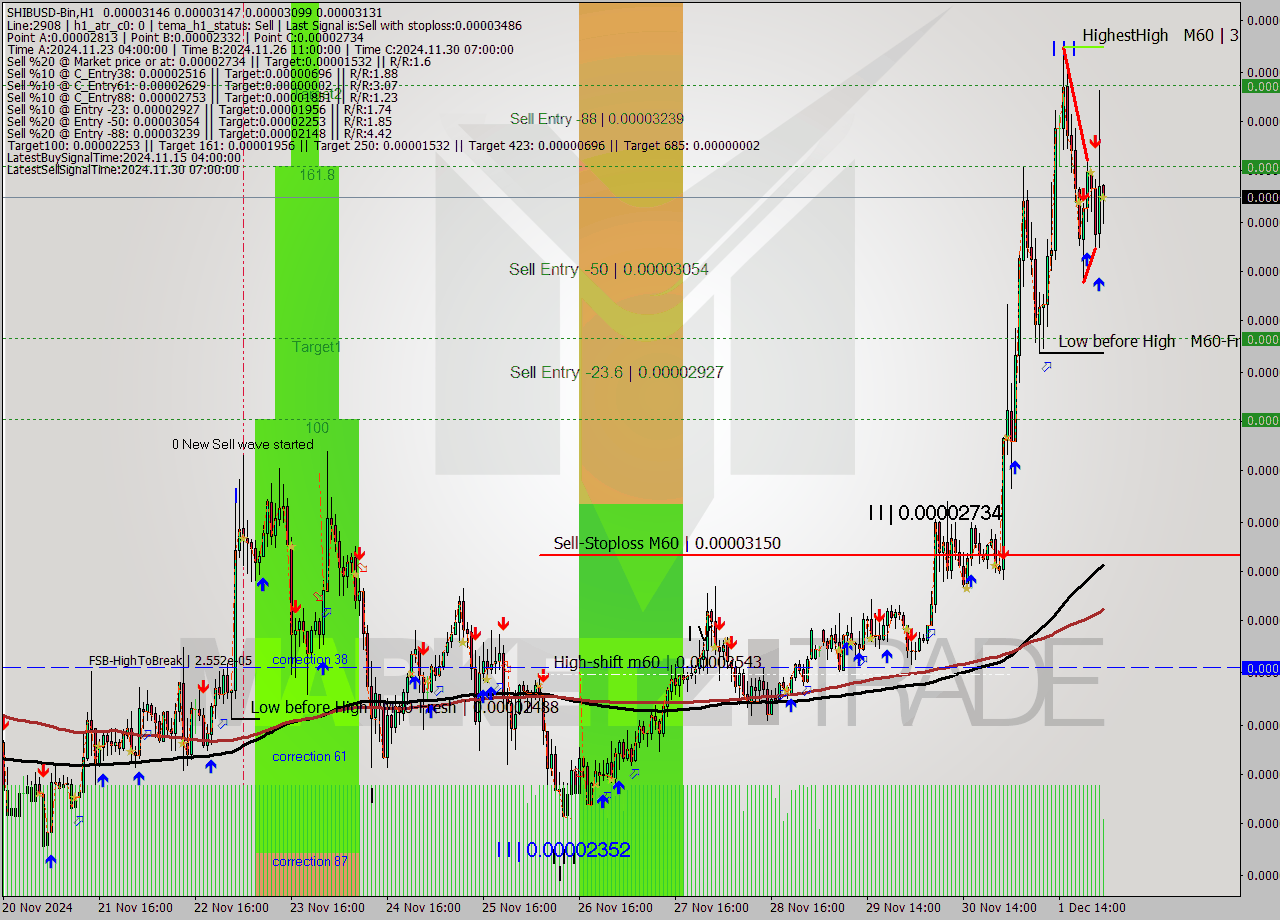1280x920 pixels.
Task: Click the '24 Nov 16:00' time label
Action: [423, 908]
